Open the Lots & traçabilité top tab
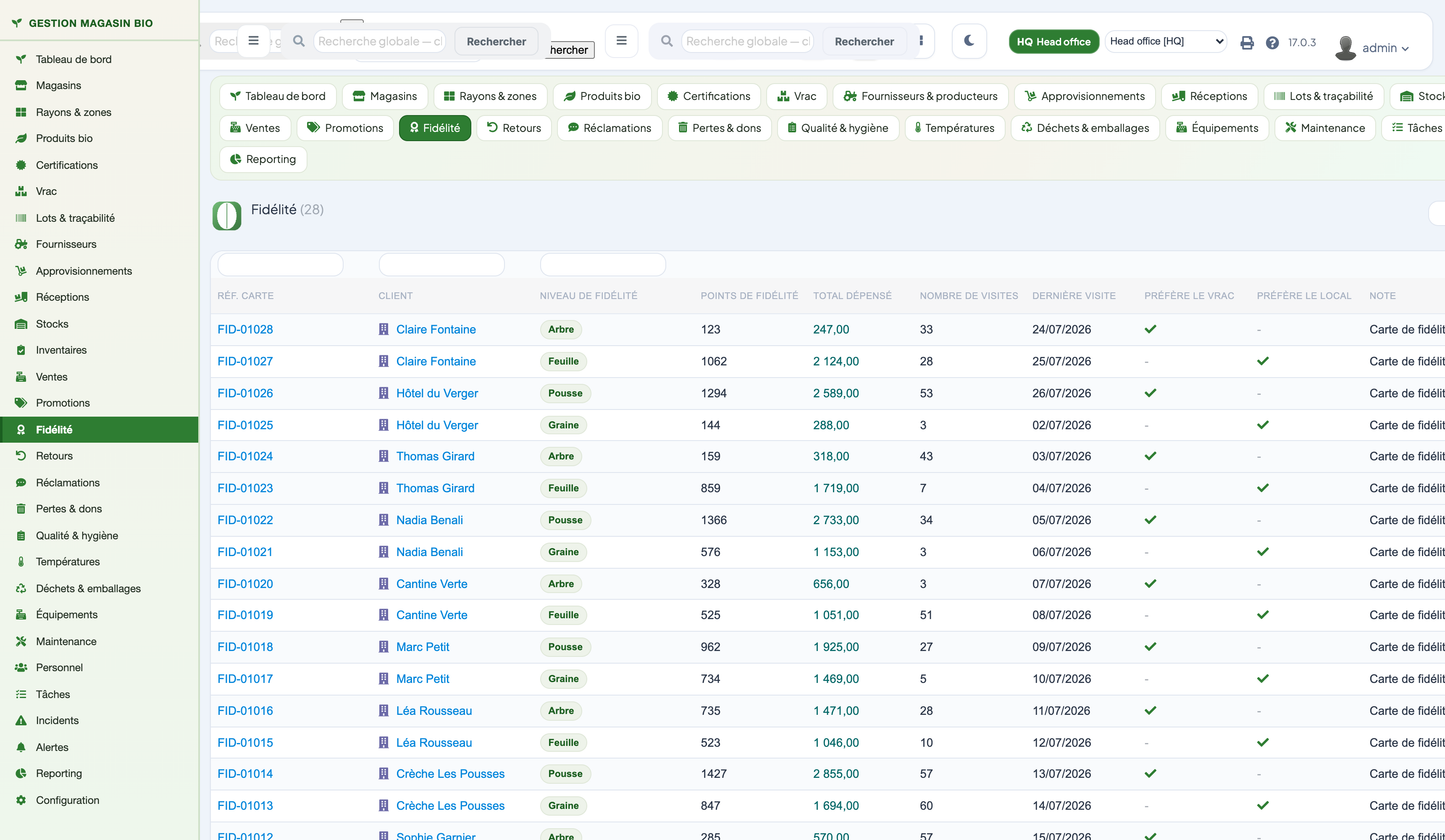This screenshot has height=840, width=1445. [x=1325, y=96]
